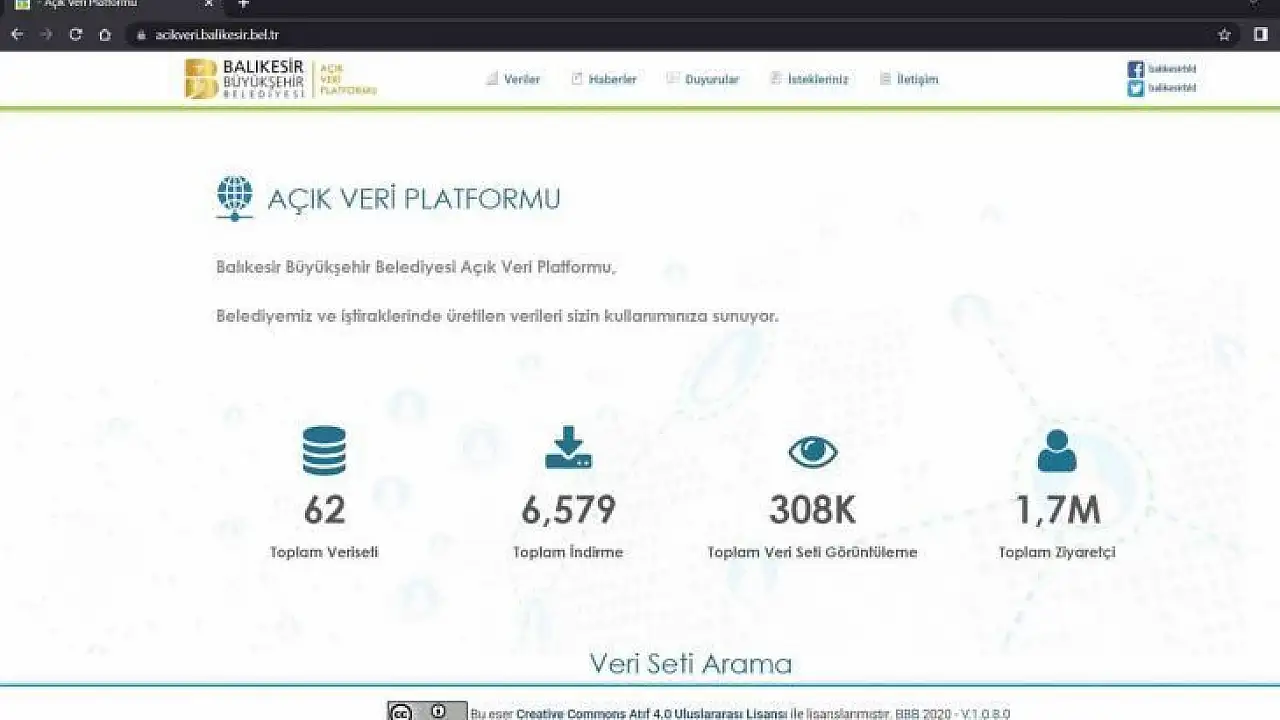Click the Balıkesir Büyükşehir Belediyesi logo
This screenshot has height=720, width=1280.
point(280,79)
